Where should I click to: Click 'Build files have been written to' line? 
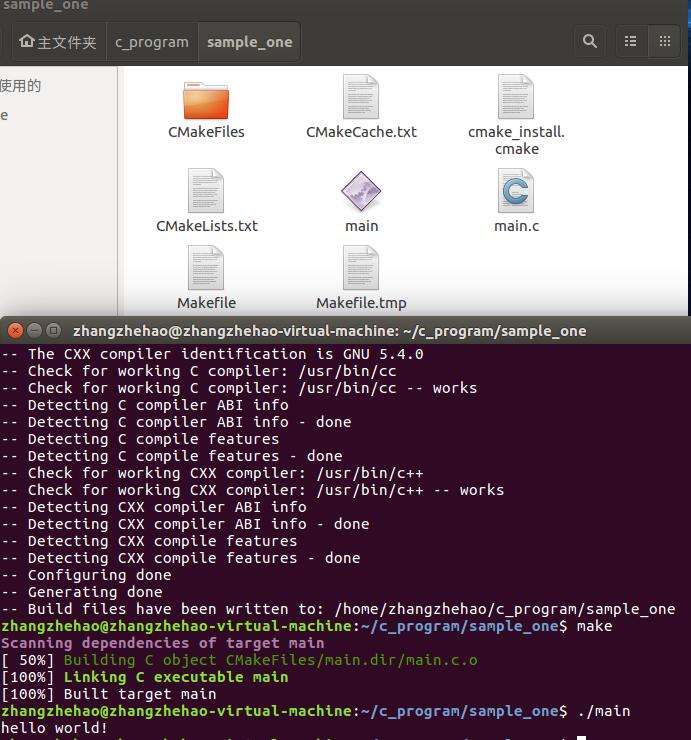[338, 609]
